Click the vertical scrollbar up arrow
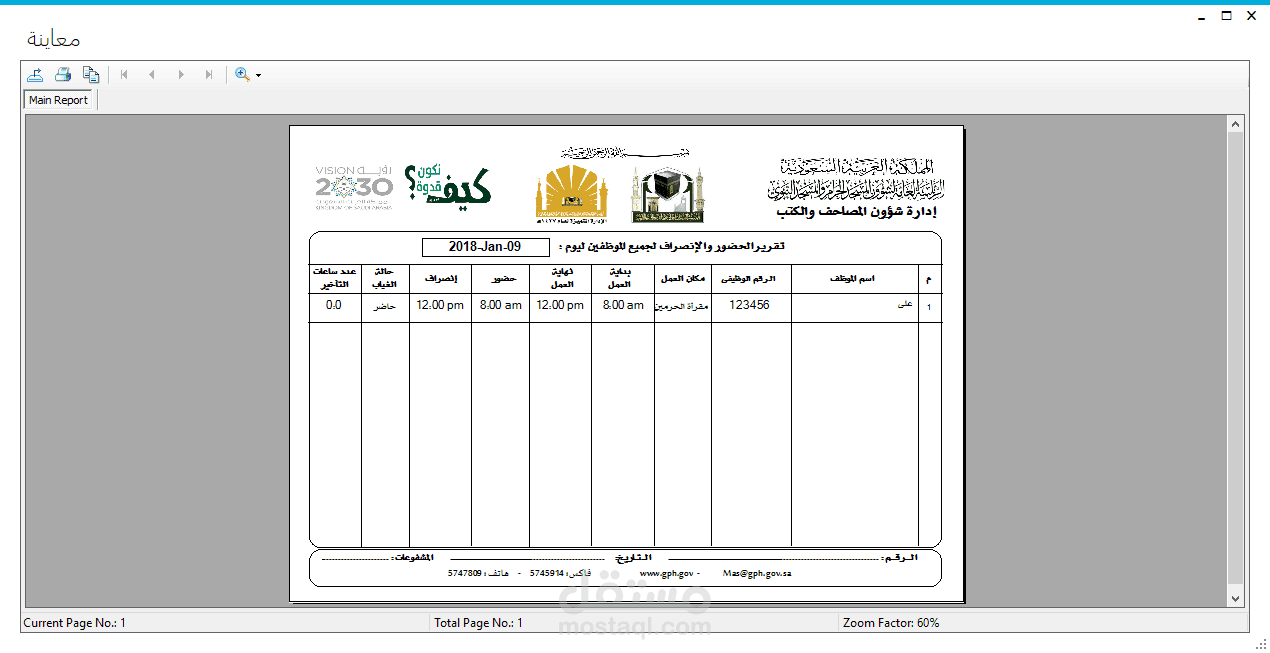 [1236, 124]
